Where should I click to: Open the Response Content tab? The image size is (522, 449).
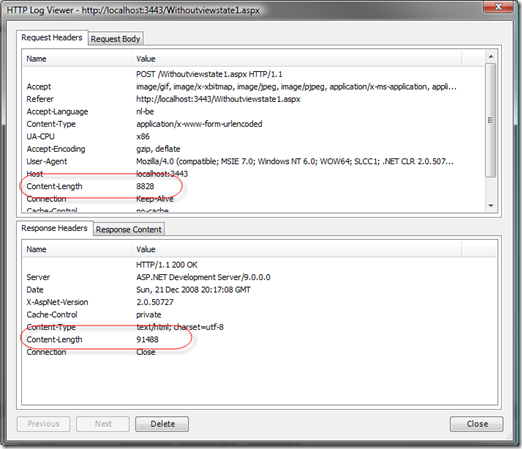[x=129, y=230]
